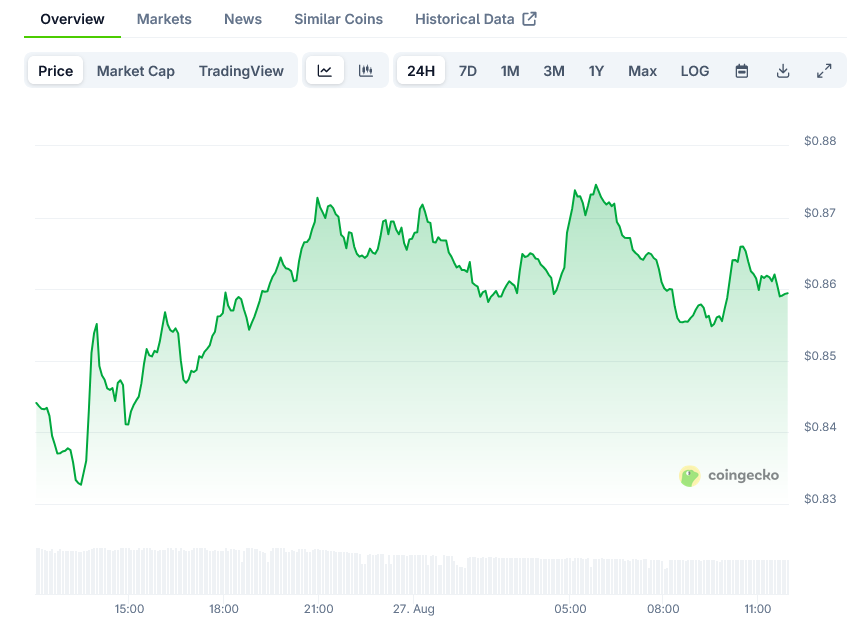Click the 18:00 time axis label
Viewport: 847px width, 626px height.
pos(224,609)
